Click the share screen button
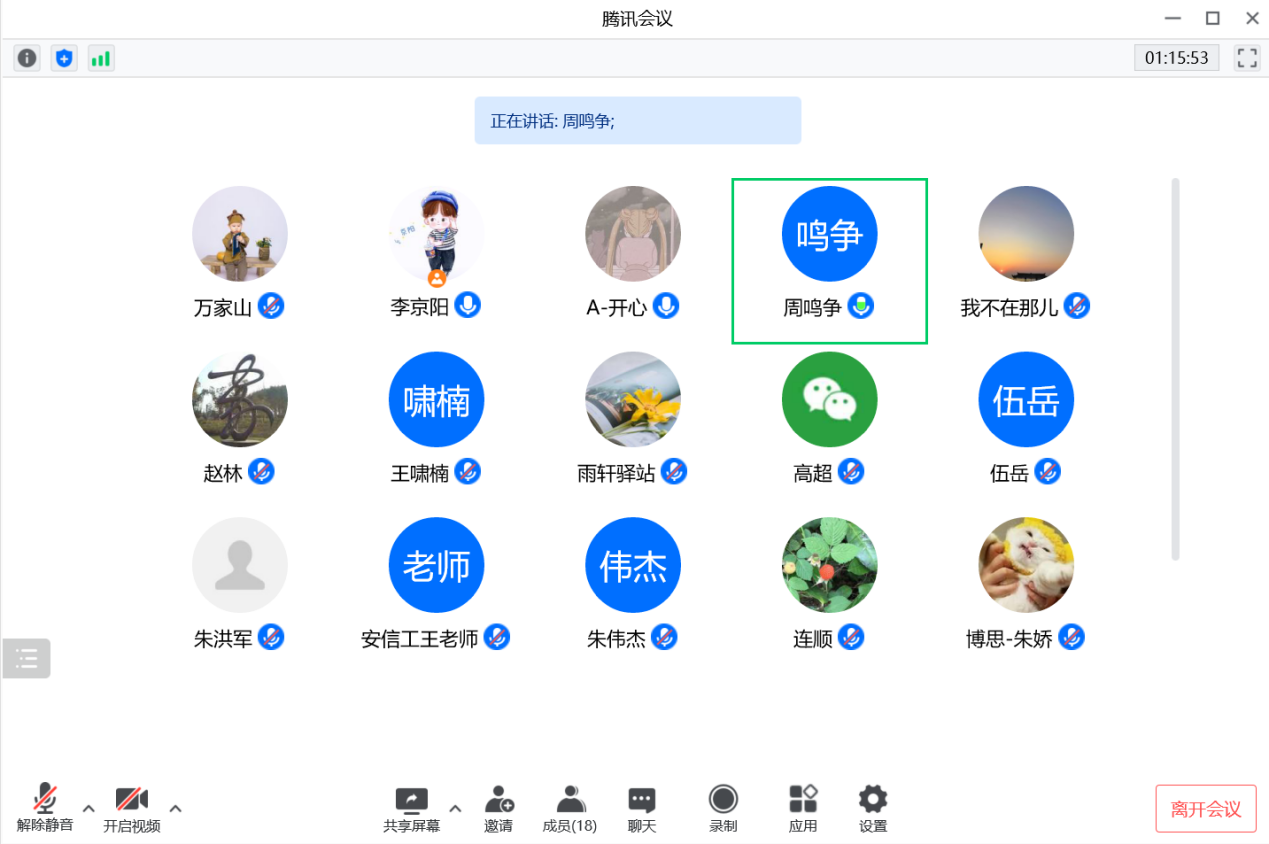Screen dimensions: 1269x844 click(x=411, y=808)
